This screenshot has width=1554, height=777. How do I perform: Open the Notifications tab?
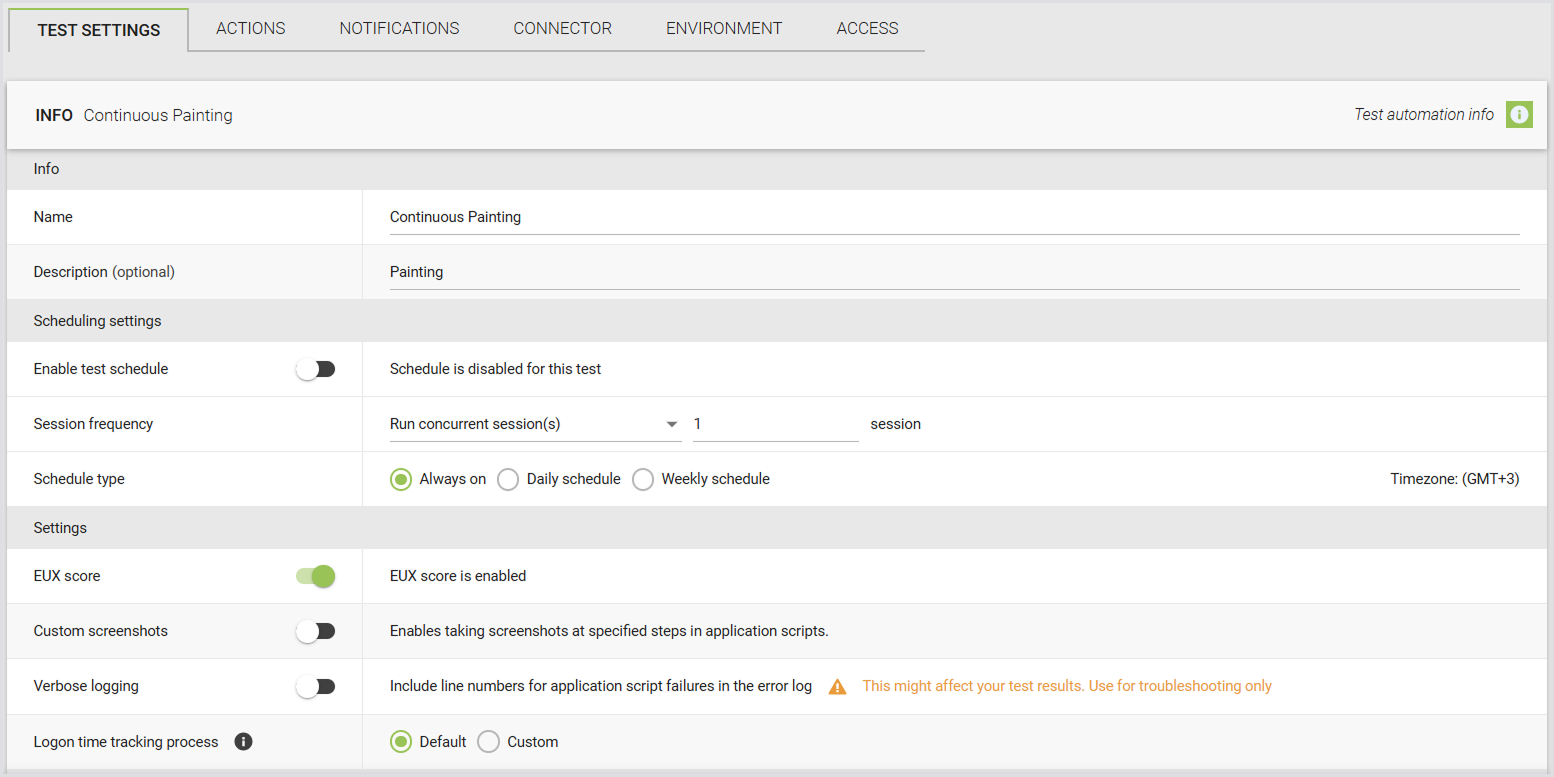(x=399, y=28)
